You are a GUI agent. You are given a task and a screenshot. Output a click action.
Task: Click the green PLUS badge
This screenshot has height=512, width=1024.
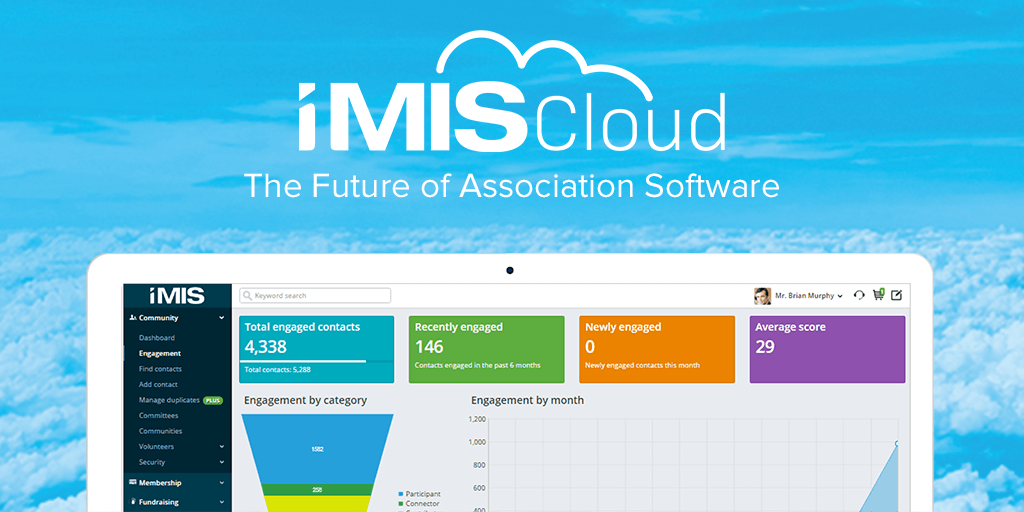(x=212, y=400)
